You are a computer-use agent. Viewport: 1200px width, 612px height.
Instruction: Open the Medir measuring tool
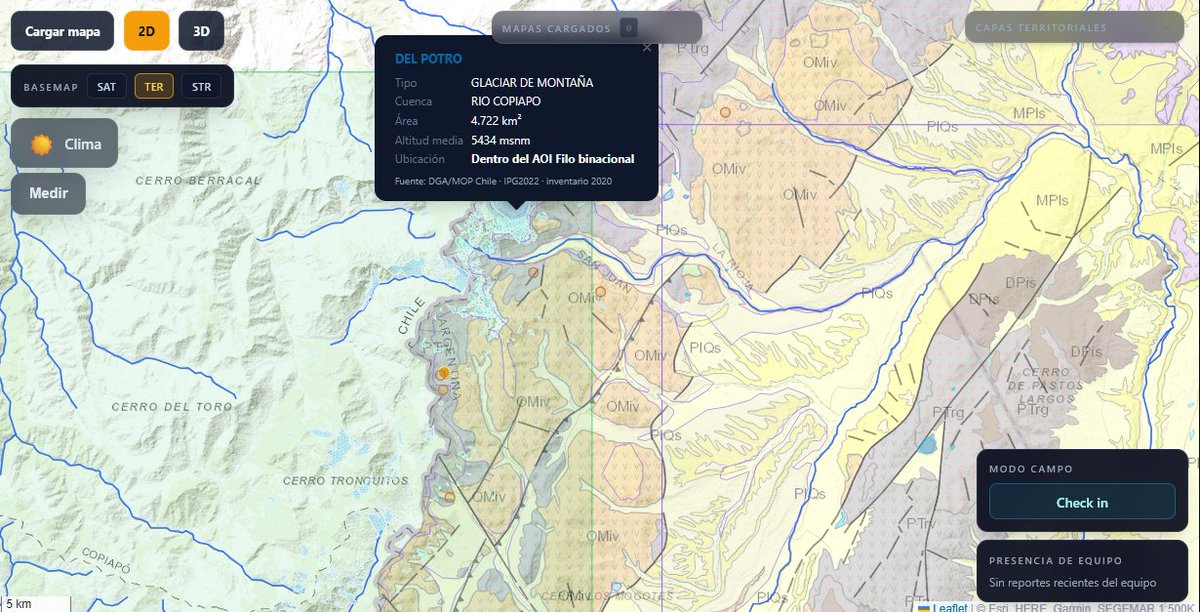coord(49,193)
